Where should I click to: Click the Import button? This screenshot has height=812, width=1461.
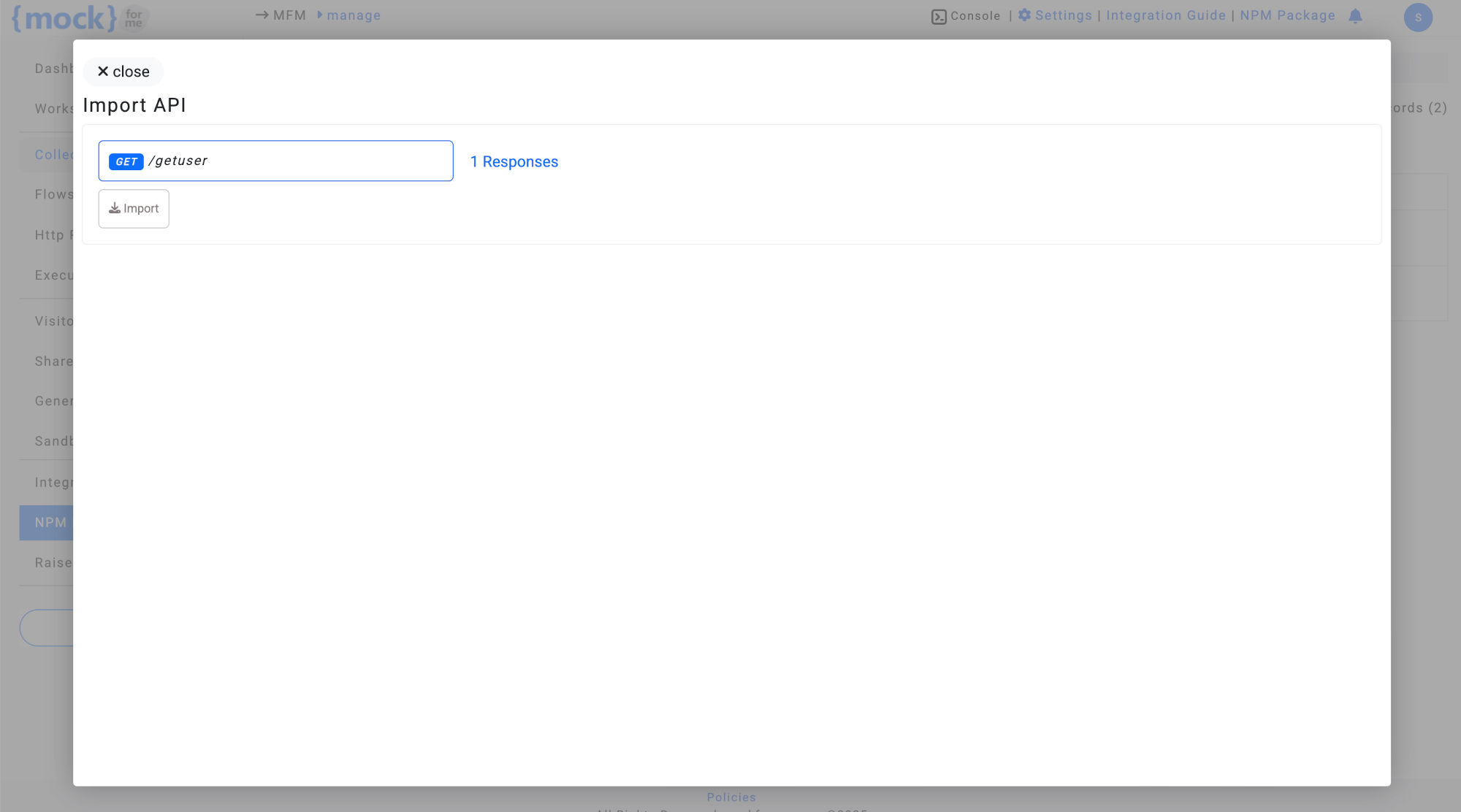134,209
